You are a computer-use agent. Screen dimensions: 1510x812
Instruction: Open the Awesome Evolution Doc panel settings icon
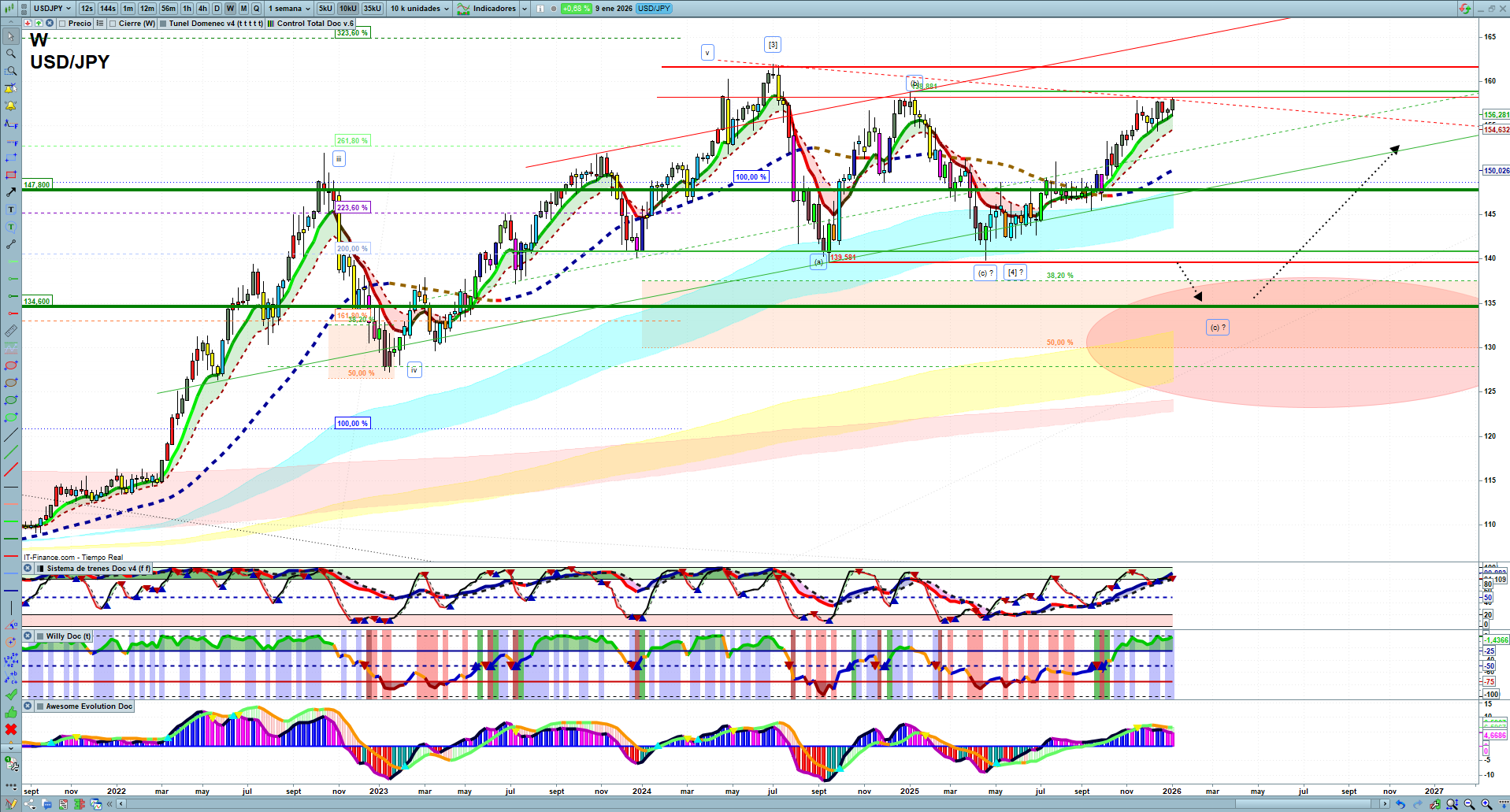click(x=28, y=706)
